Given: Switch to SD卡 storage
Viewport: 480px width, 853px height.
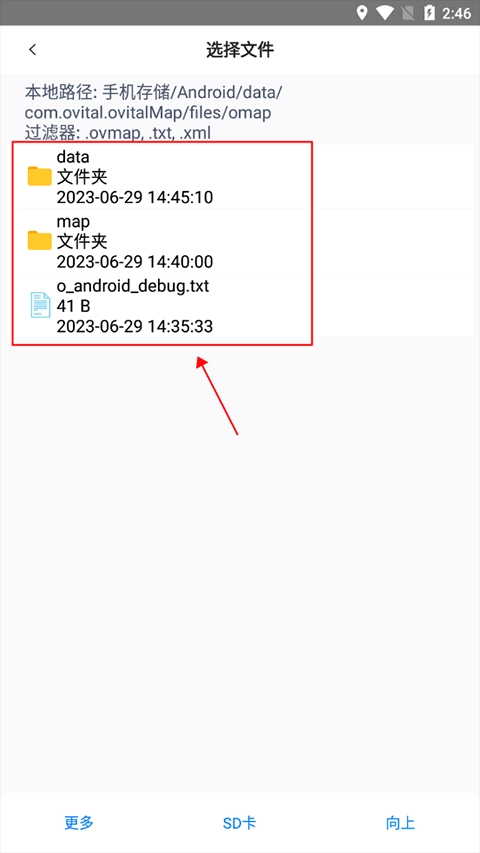Looking at the screenshot, I should pos(239,823).
